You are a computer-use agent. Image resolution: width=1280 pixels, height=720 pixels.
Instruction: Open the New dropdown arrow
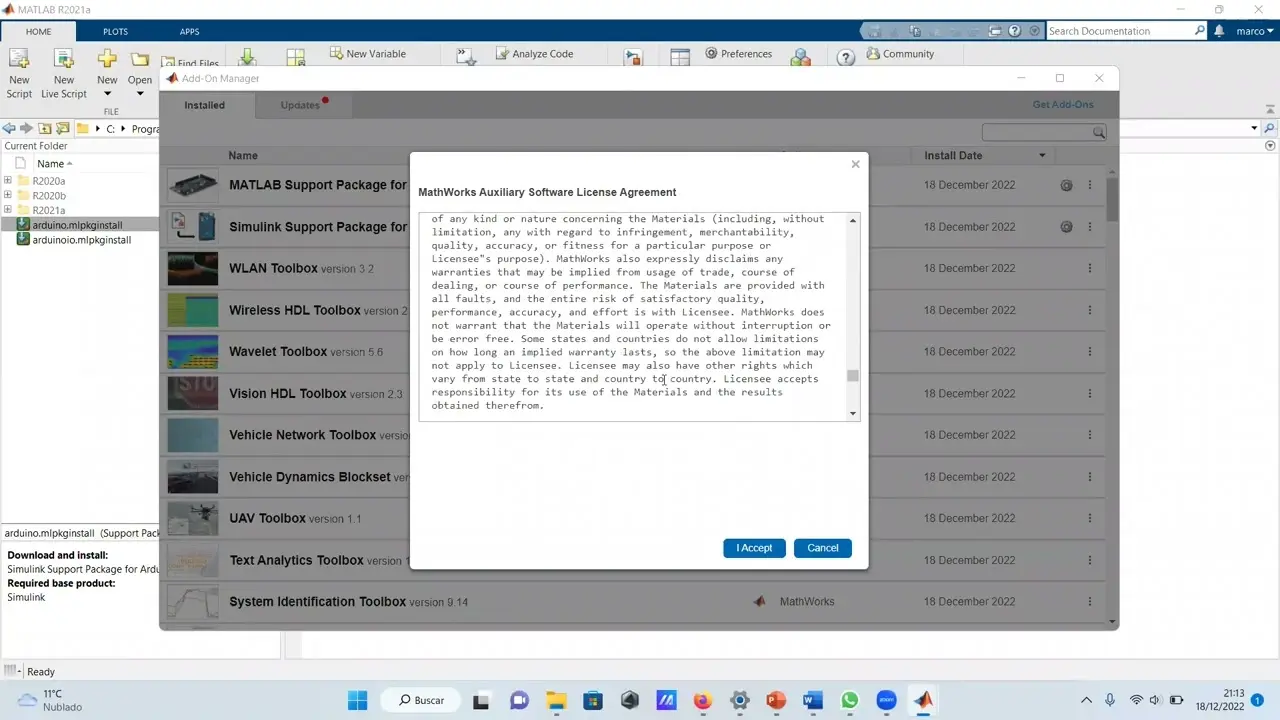107,94
